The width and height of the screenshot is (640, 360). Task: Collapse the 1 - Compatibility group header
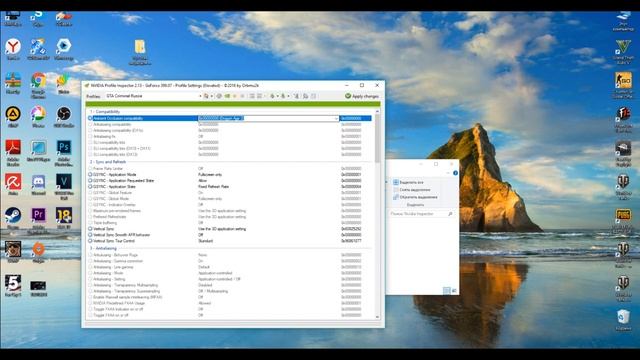pos(105,111)
